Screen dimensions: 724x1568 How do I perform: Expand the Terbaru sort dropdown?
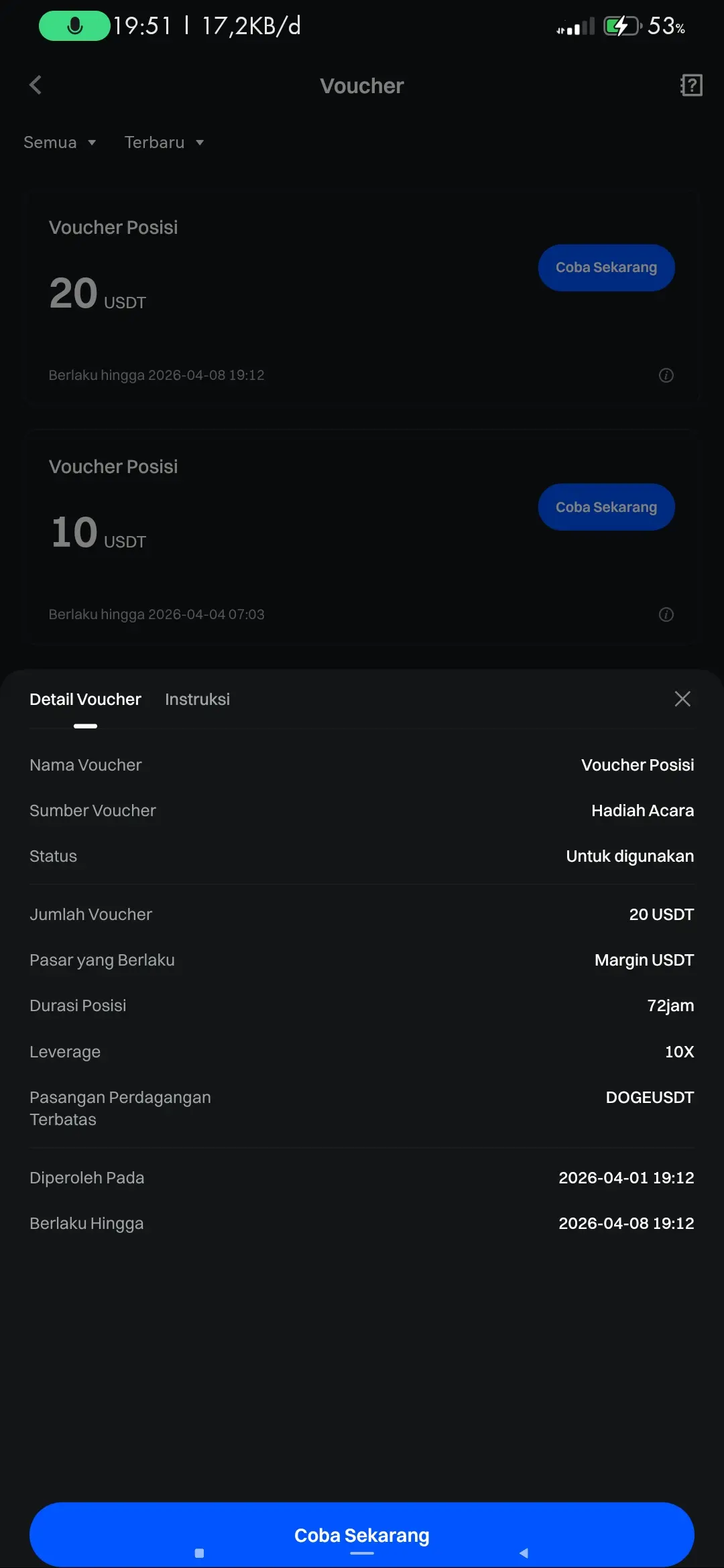coord(164,142)
